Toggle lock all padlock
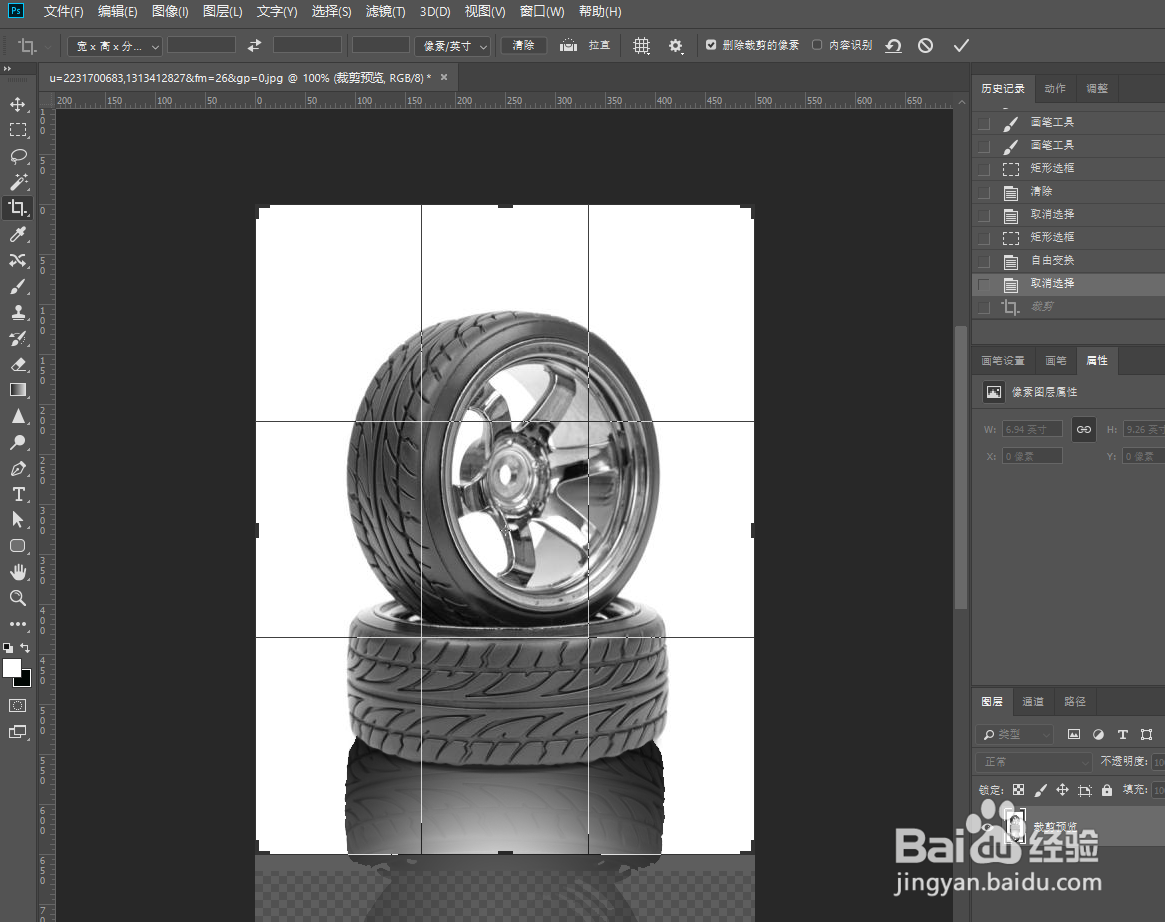This screenshot has width=1165, height=922. click(1107, 790)
